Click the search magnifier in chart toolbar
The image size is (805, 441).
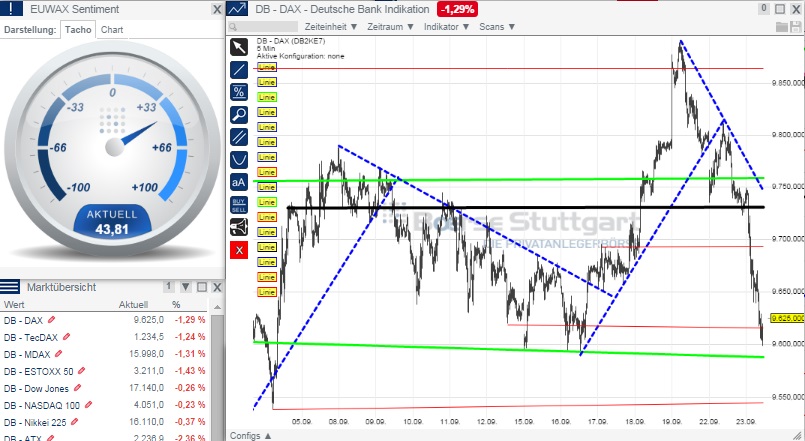click(x=233, y=27)
